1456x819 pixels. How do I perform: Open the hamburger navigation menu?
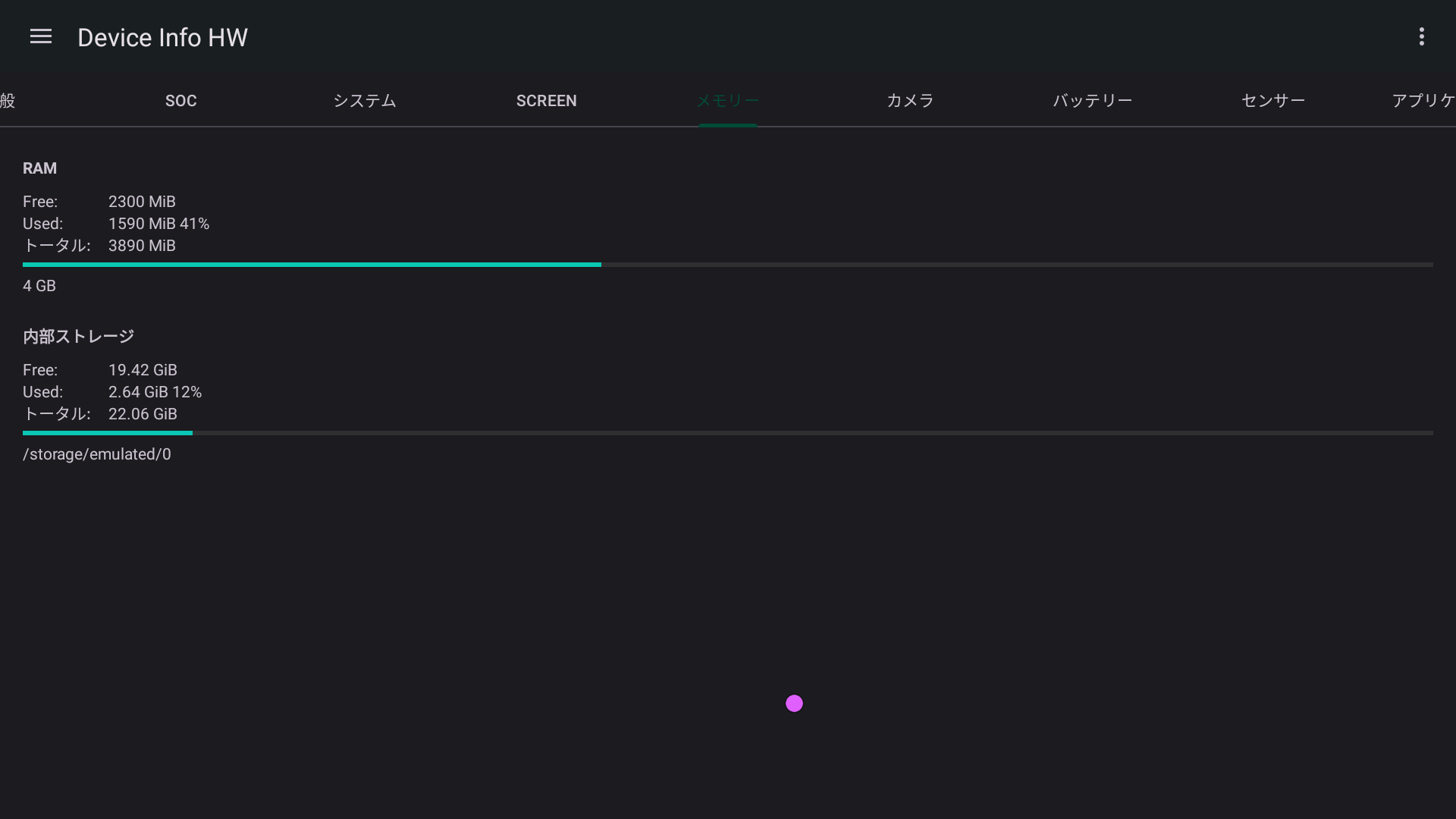pos(41,36)
